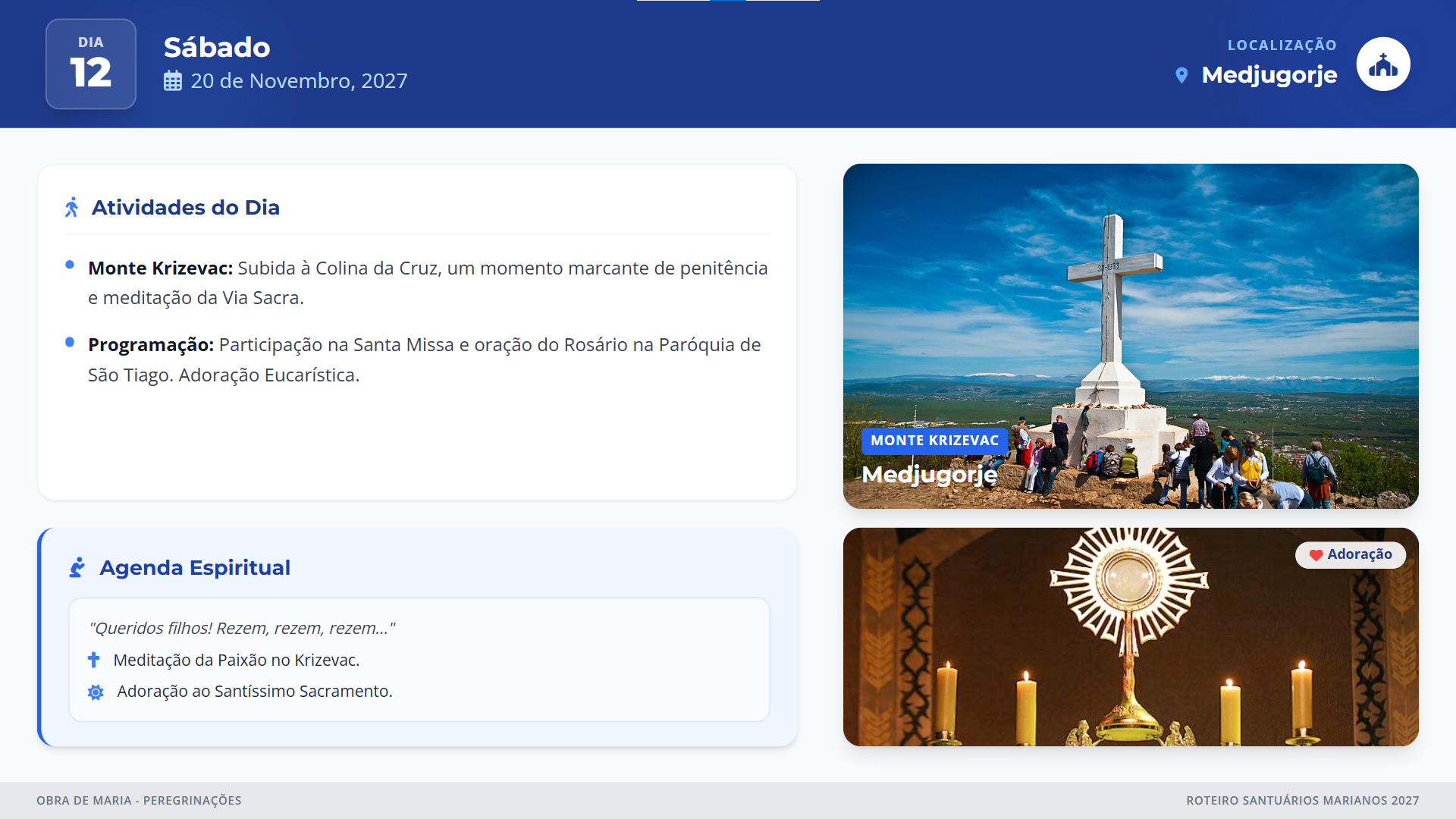Screen dimensions: 1456x819
Task: Click the Roteiro Santuários Marianos 2027 footer text
Action: coord(1302,800)
